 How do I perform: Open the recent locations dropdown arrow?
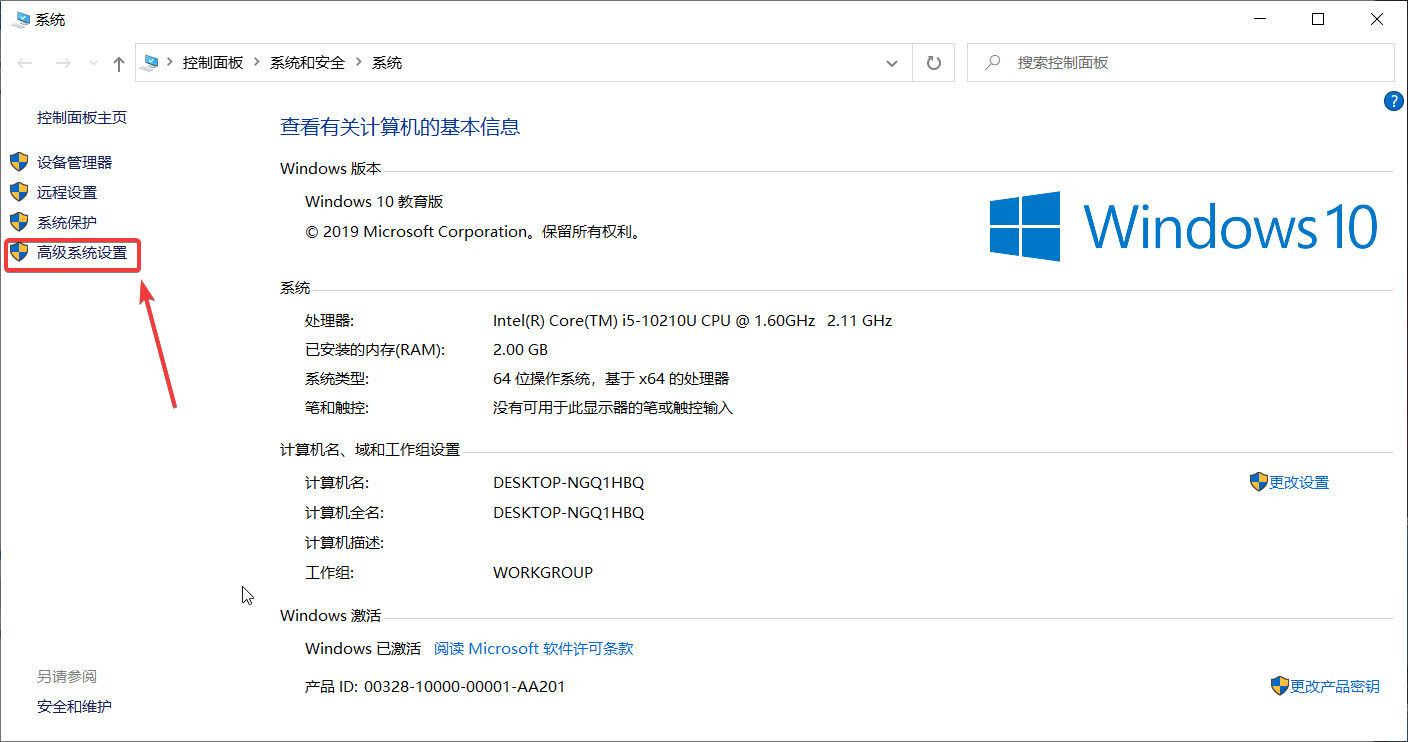click(93, 63)
